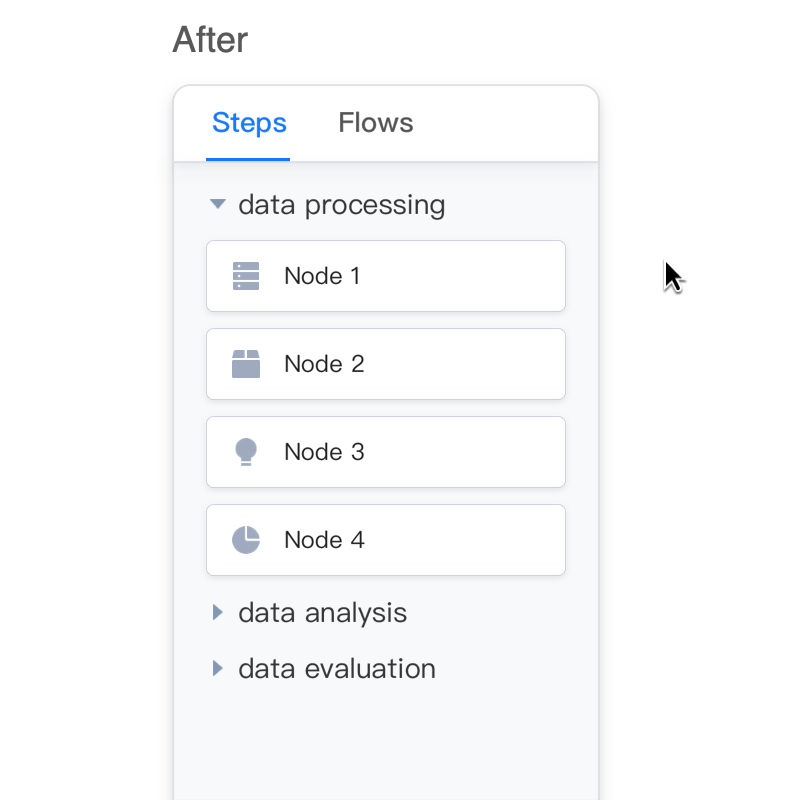Click the "After" heading text
Viewport: 800px width, 800px height.
click(210, 40)
